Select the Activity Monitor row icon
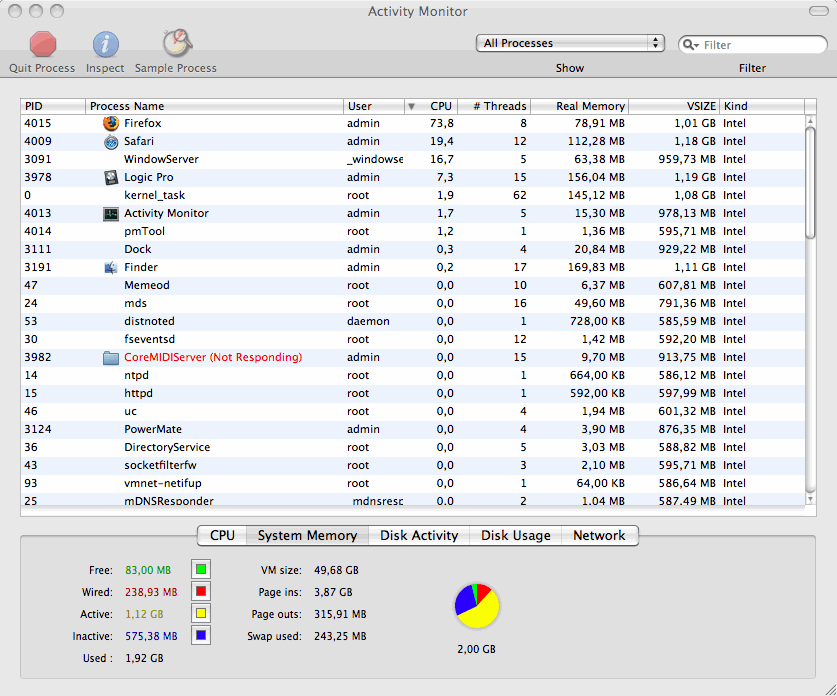The height and width of the screenshot is (696, 837). tap(110, 213)
